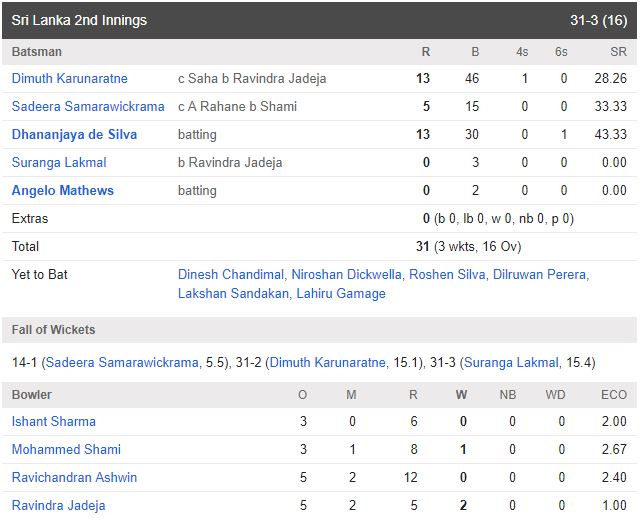Open Dilruwan Perera's profile link
Viewport: 642px width, 523px height.
(x=539, y=274)
